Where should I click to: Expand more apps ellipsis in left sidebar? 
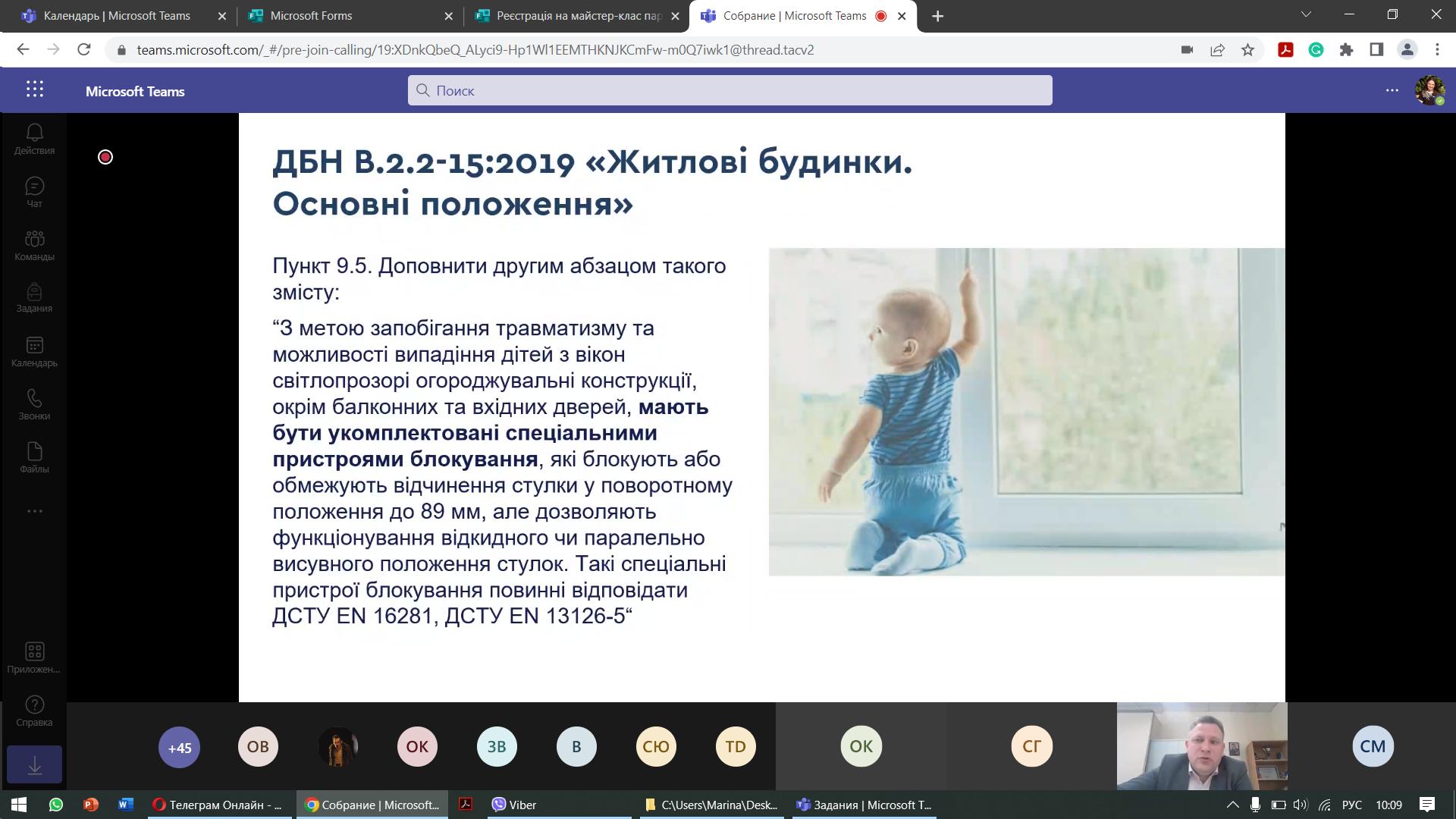point(34,511)
